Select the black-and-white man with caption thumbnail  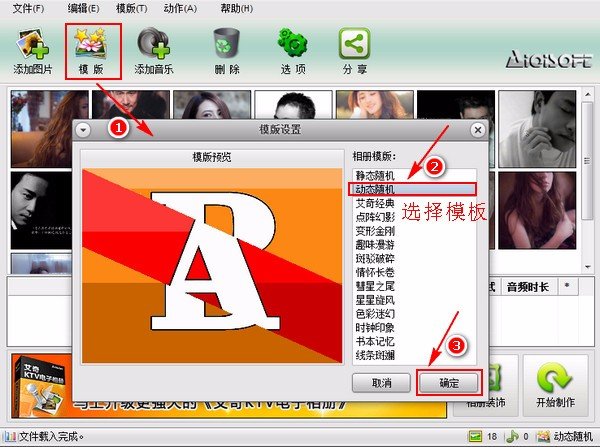[x=41, y=210]
